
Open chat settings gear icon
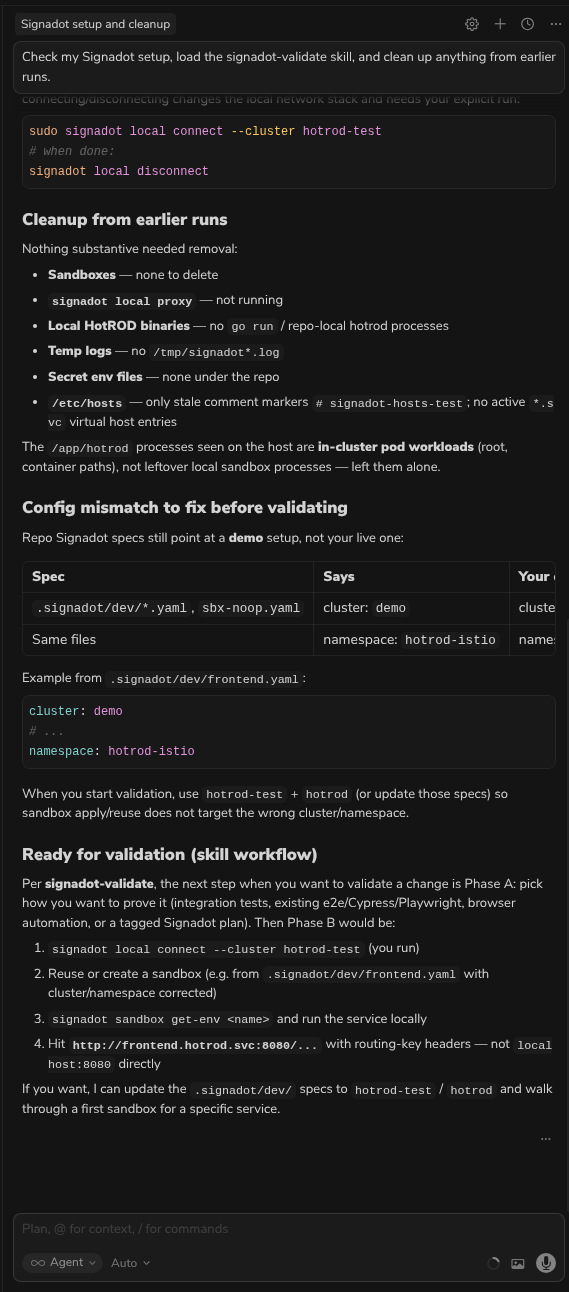(472, 24)
